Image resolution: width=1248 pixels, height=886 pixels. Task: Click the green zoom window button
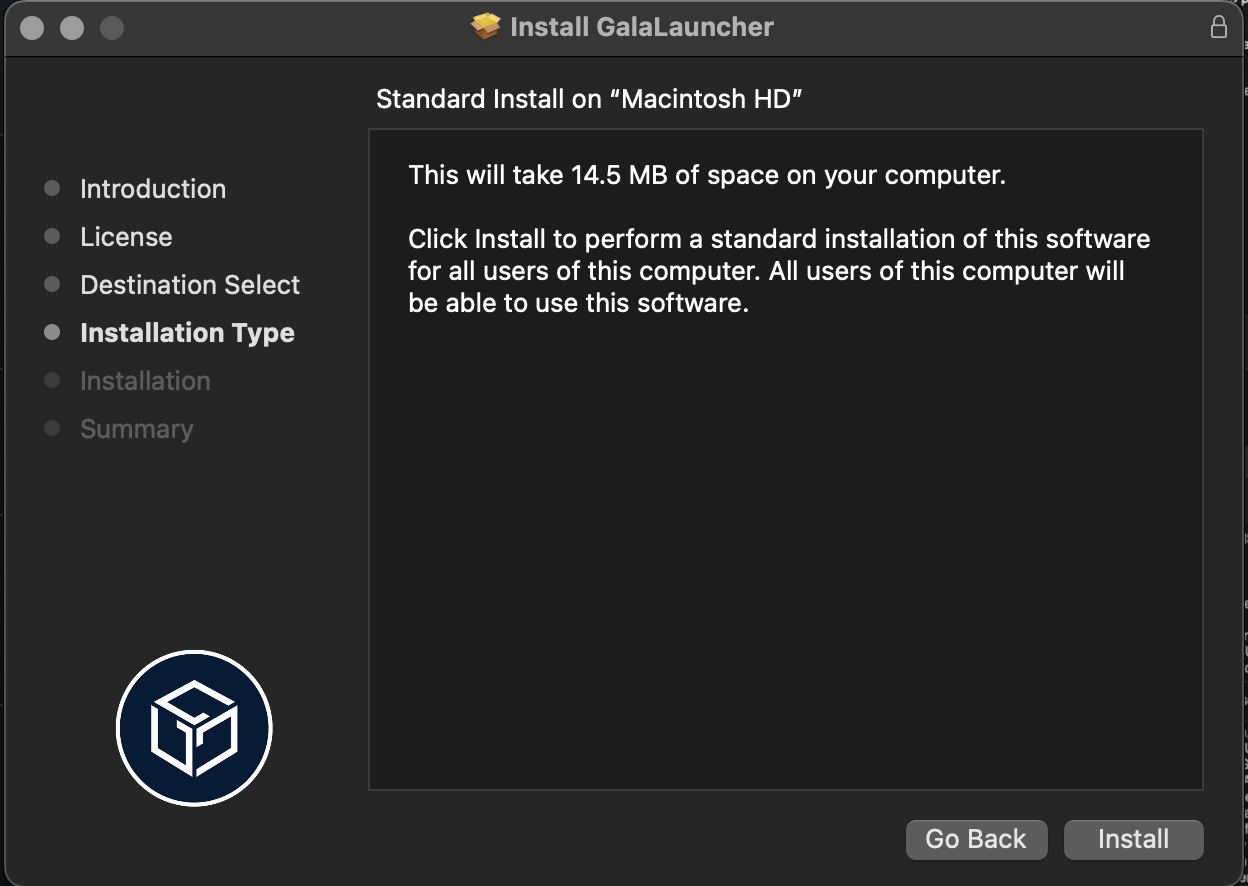[x=112, y=28]
